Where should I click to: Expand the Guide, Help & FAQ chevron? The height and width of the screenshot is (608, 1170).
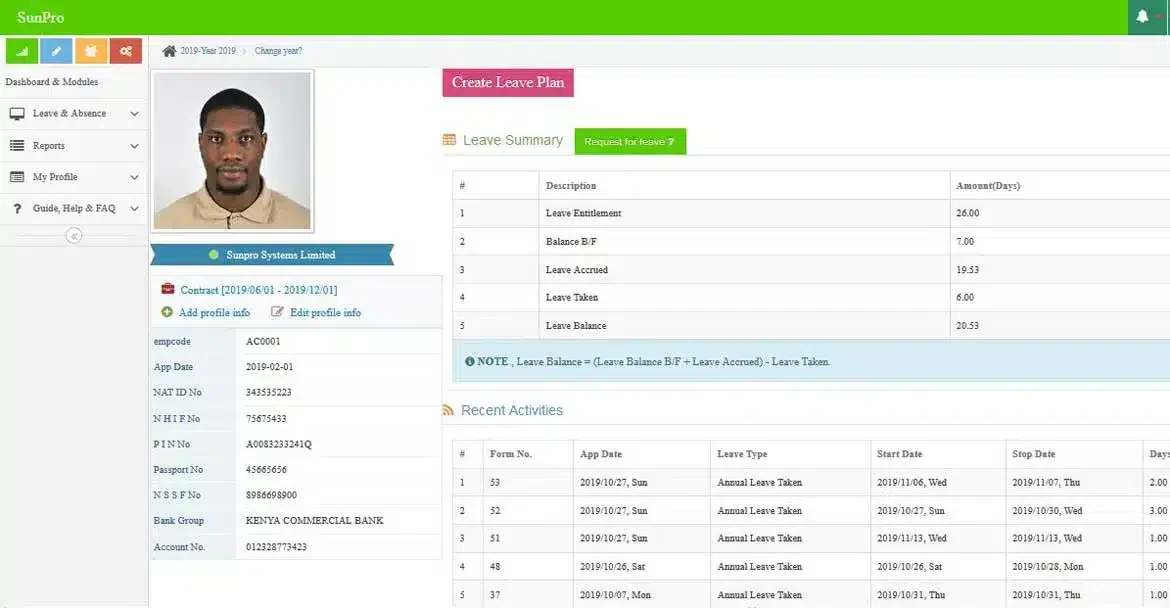click(134, 209)
